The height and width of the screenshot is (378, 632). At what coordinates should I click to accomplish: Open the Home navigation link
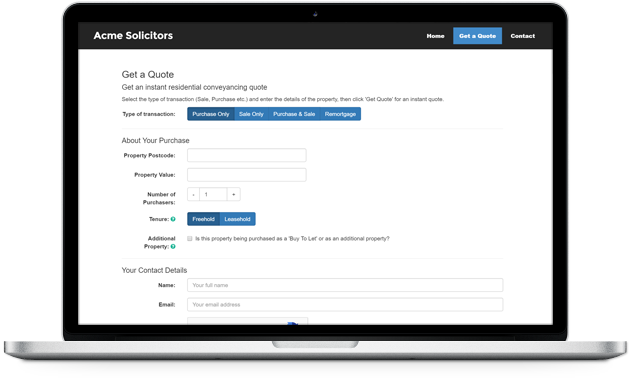click(x=435, y=36)
